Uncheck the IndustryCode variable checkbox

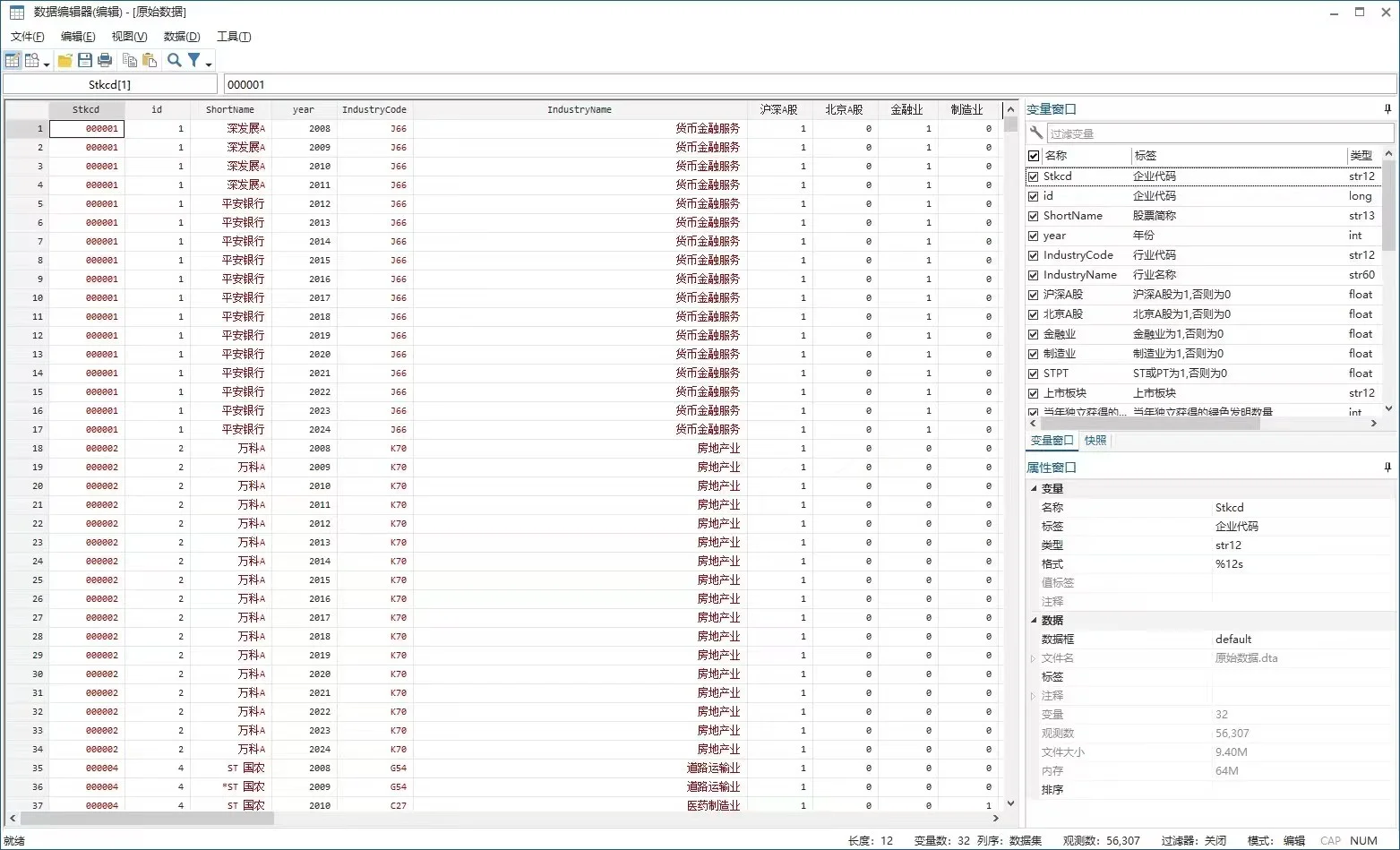click(x=1034, y=255)
